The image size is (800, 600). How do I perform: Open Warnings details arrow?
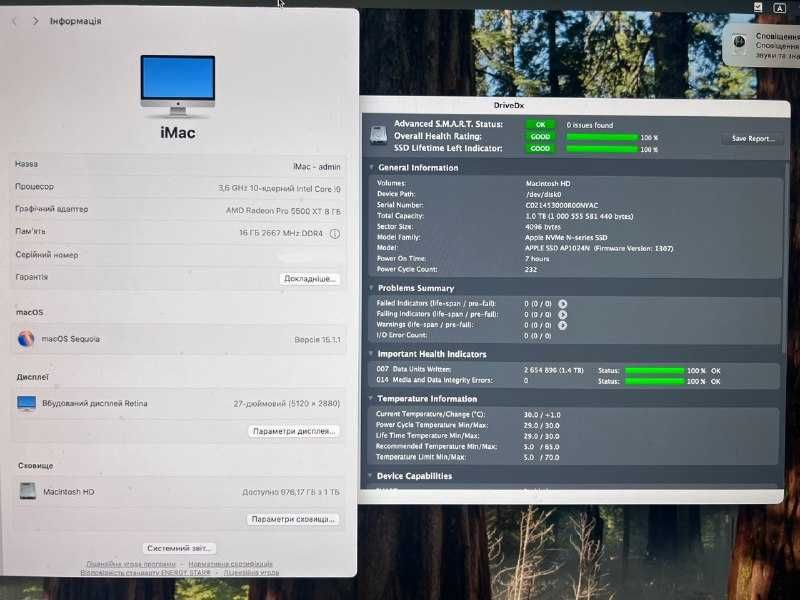point(562,325)
